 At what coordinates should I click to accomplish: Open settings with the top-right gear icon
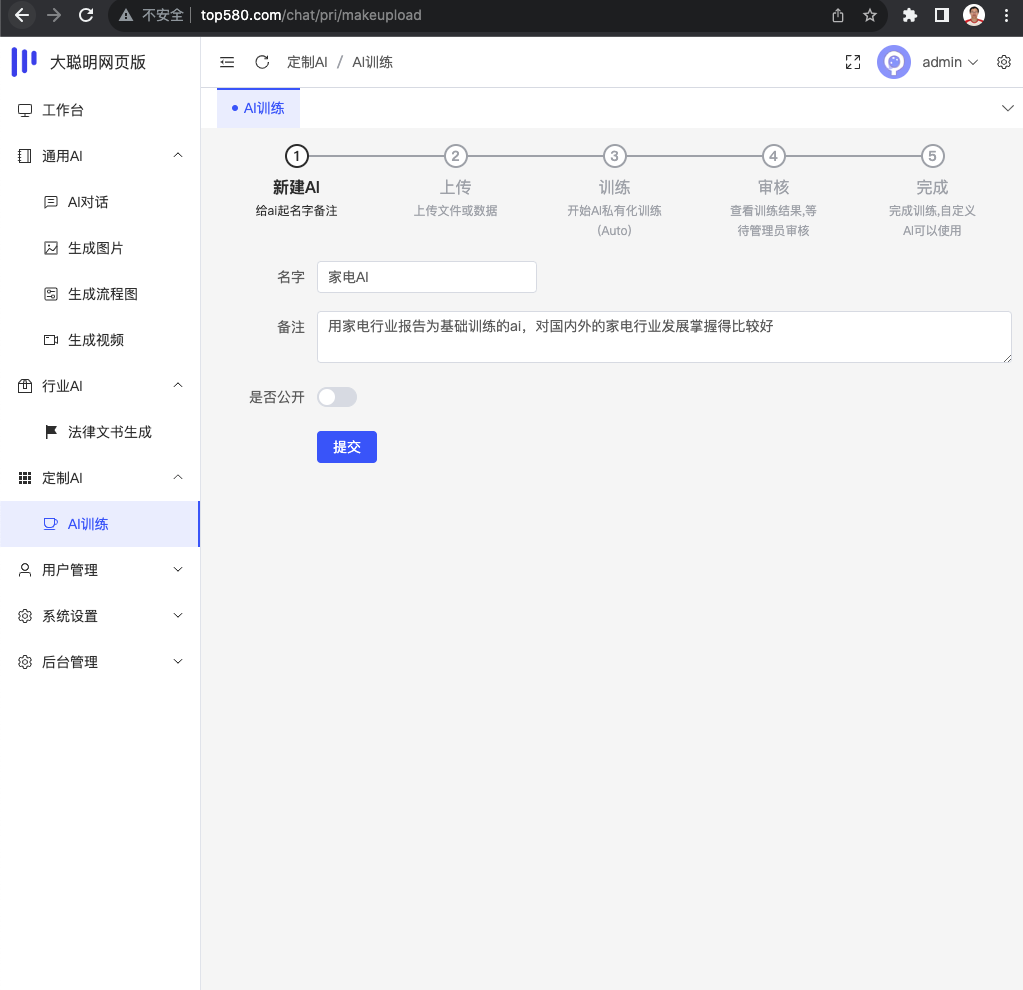(1003, 61)
